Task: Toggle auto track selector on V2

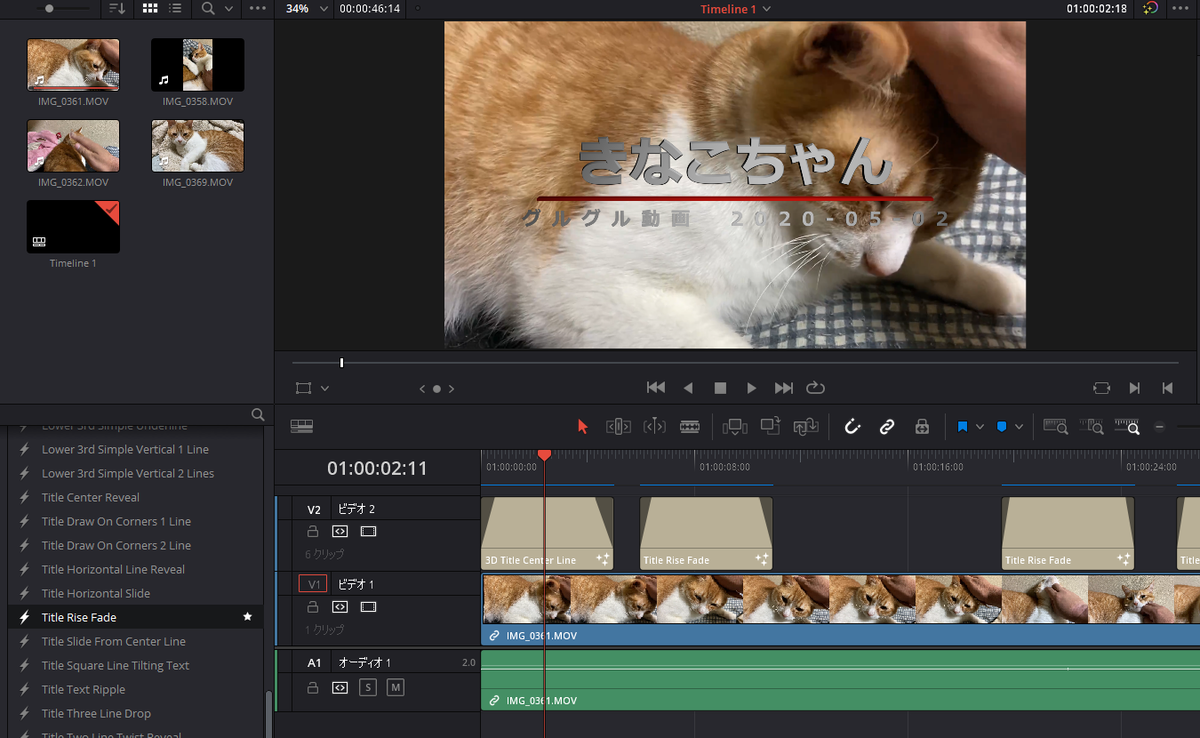Action: click(x=340, y=532)
